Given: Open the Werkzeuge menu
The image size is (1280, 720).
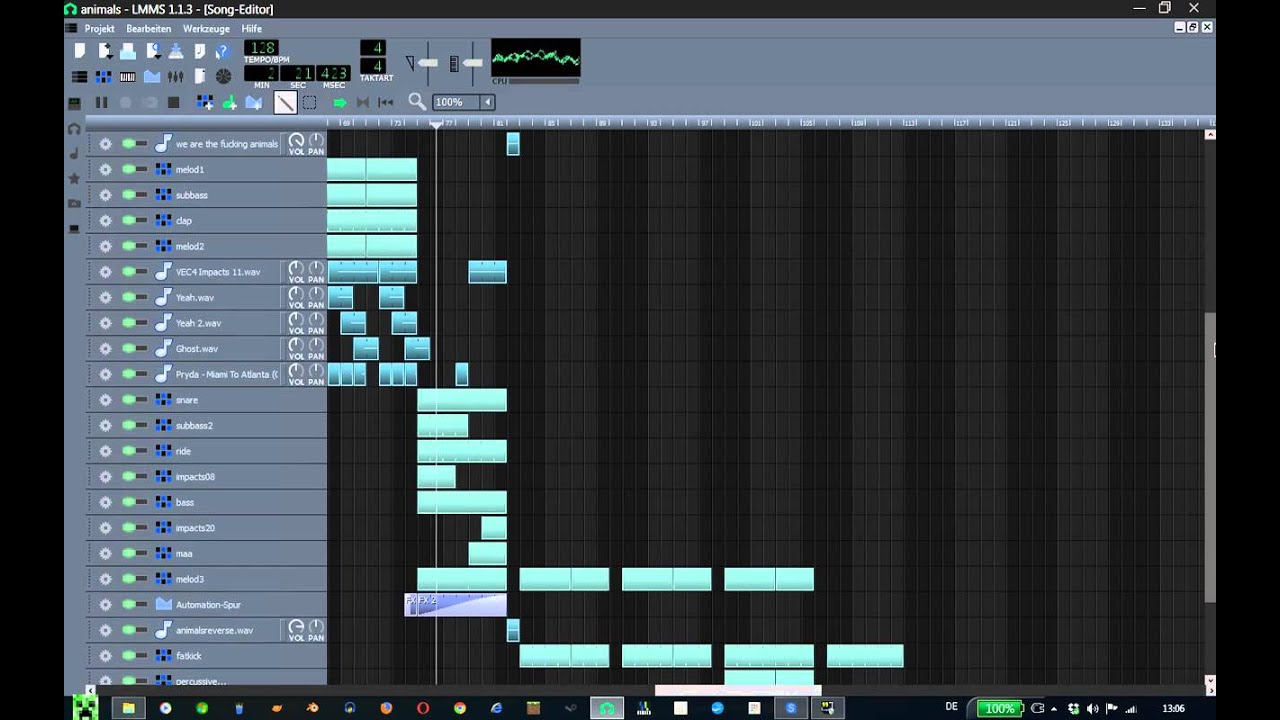Looking at the screenshot, I should (206, 29).
